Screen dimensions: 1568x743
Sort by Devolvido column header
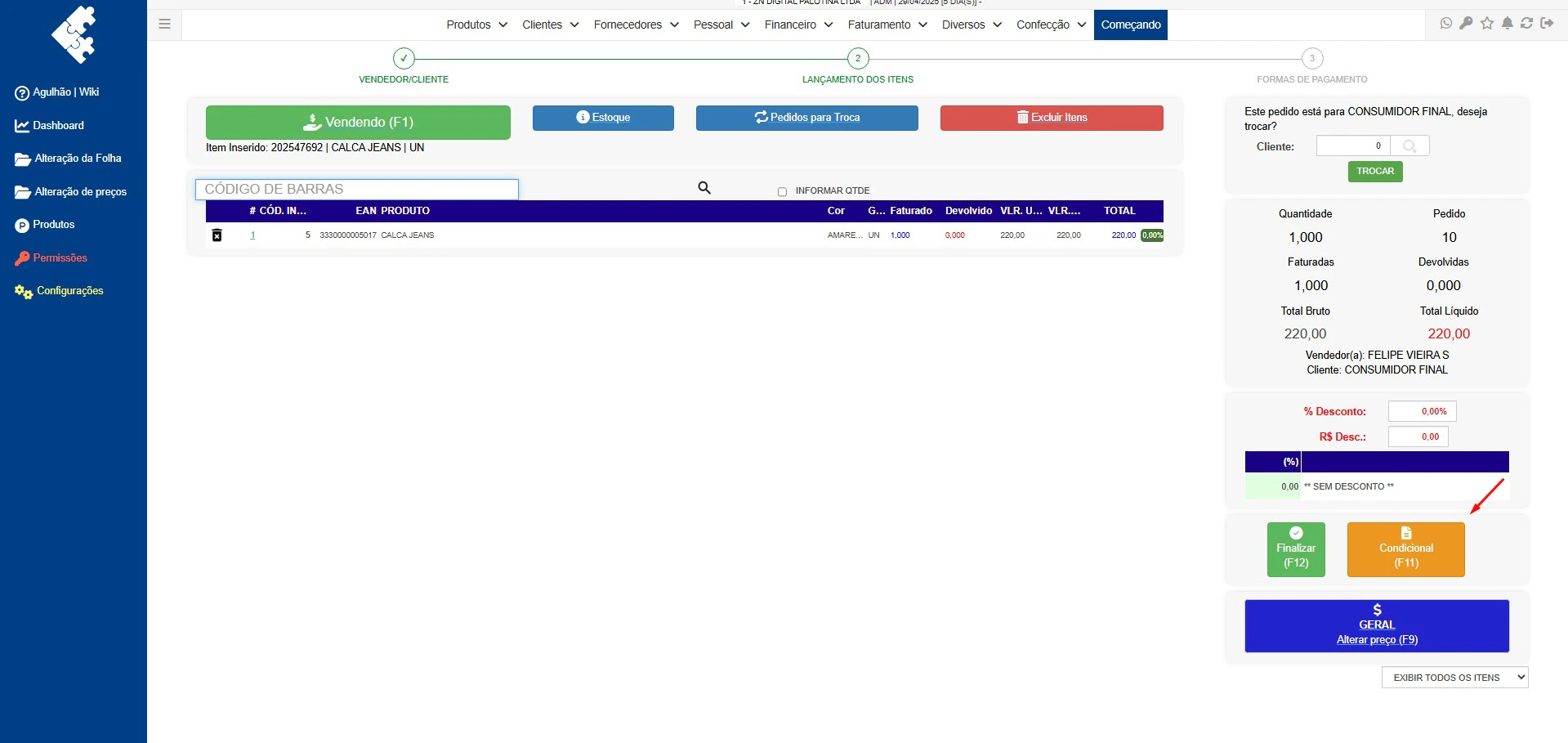click(x=968, y=211)
